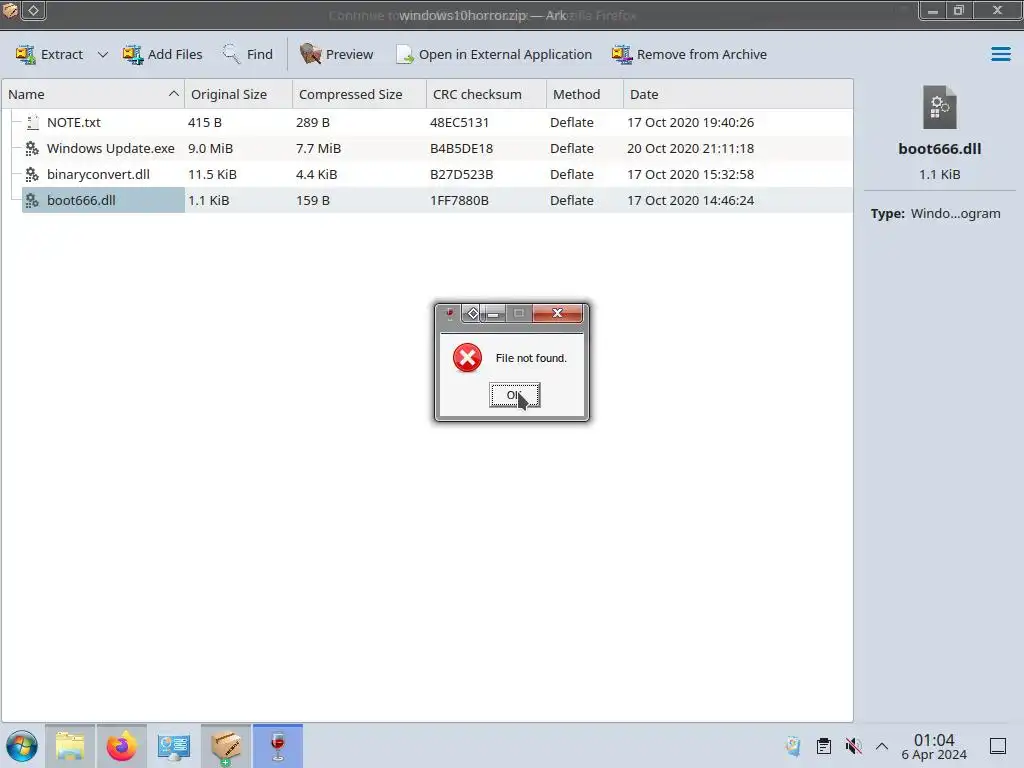Click the 'File not found.' message text
Screen dimensions: 1024x768
click(531, 358)
